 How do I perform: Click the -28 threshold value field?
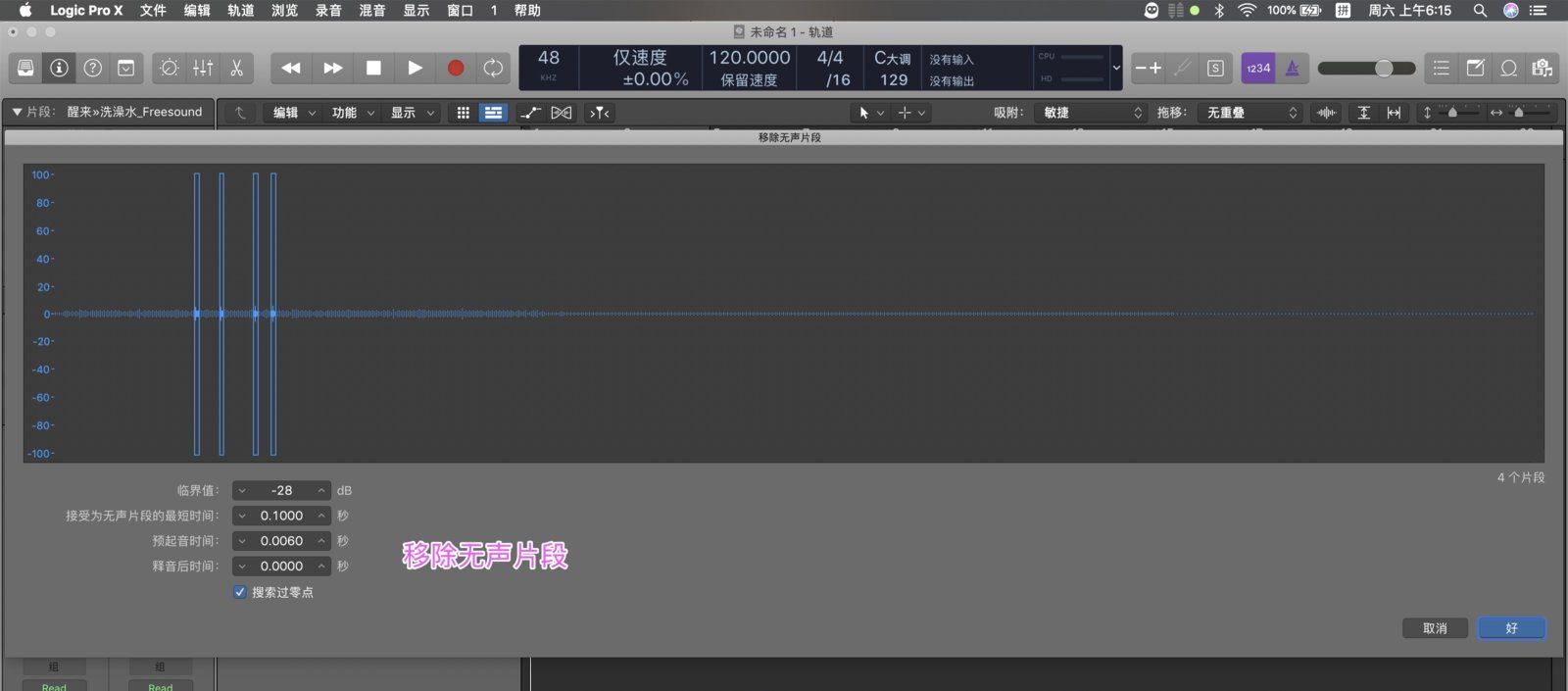[x=281, y=490]
